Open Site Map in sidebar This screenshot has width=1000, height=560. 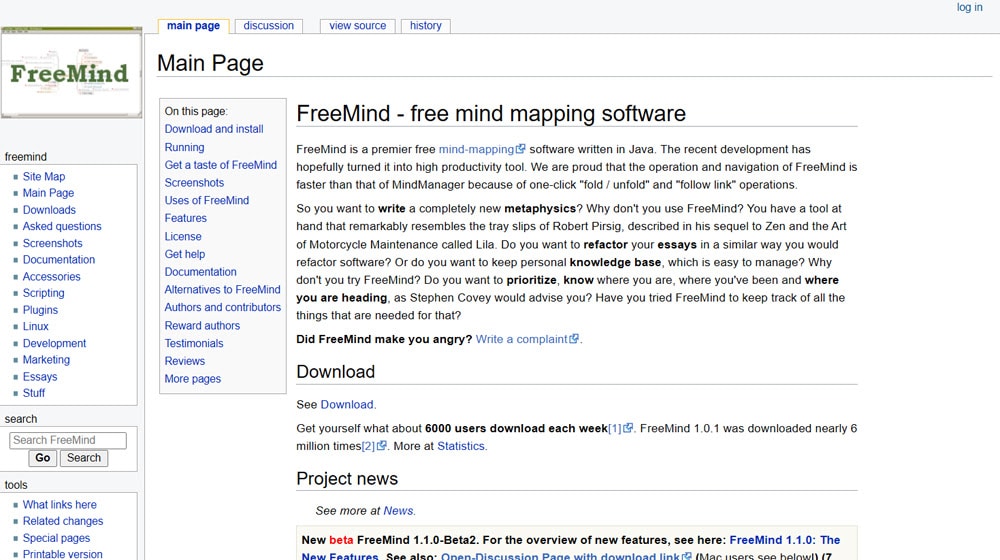click(x=44, y=176)
